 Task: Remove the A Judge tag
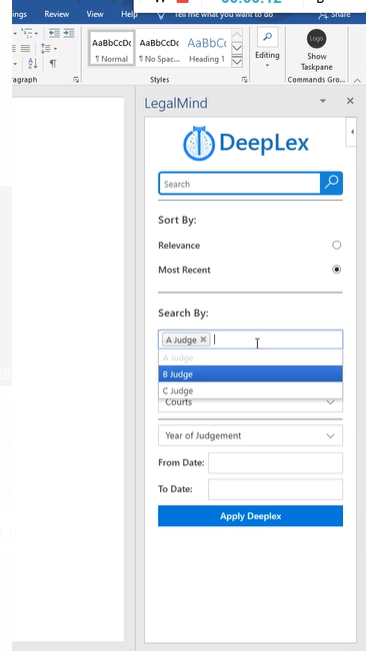(x=203, y=340)
